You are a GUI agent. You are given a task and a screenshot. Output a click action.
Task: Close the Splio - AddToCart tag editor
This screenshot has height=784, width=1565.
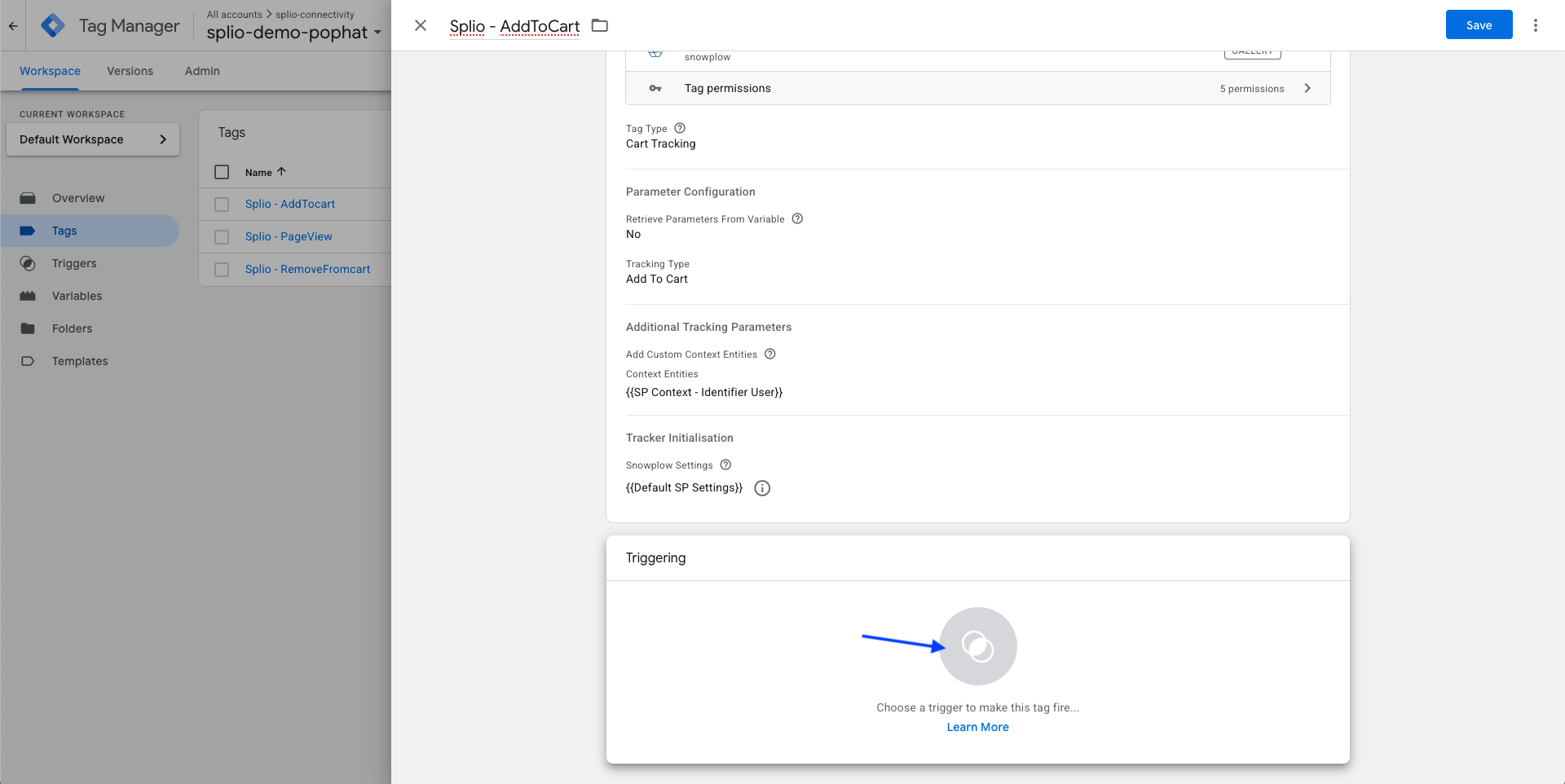(x=421, y=25)
